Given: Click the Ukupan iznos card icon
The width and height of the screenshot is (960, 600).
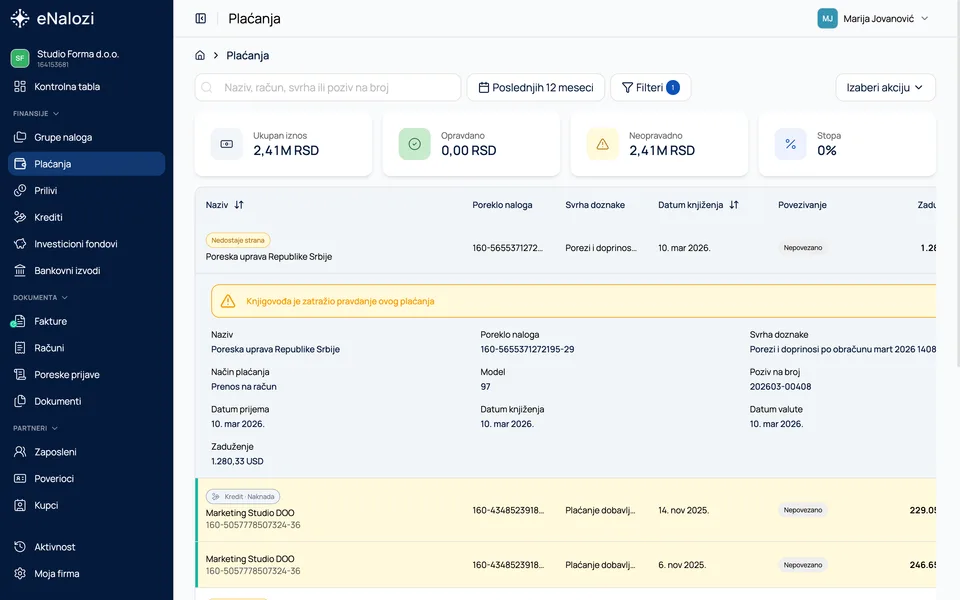Looking at the screenshot, I should click(x=227, y=144).
